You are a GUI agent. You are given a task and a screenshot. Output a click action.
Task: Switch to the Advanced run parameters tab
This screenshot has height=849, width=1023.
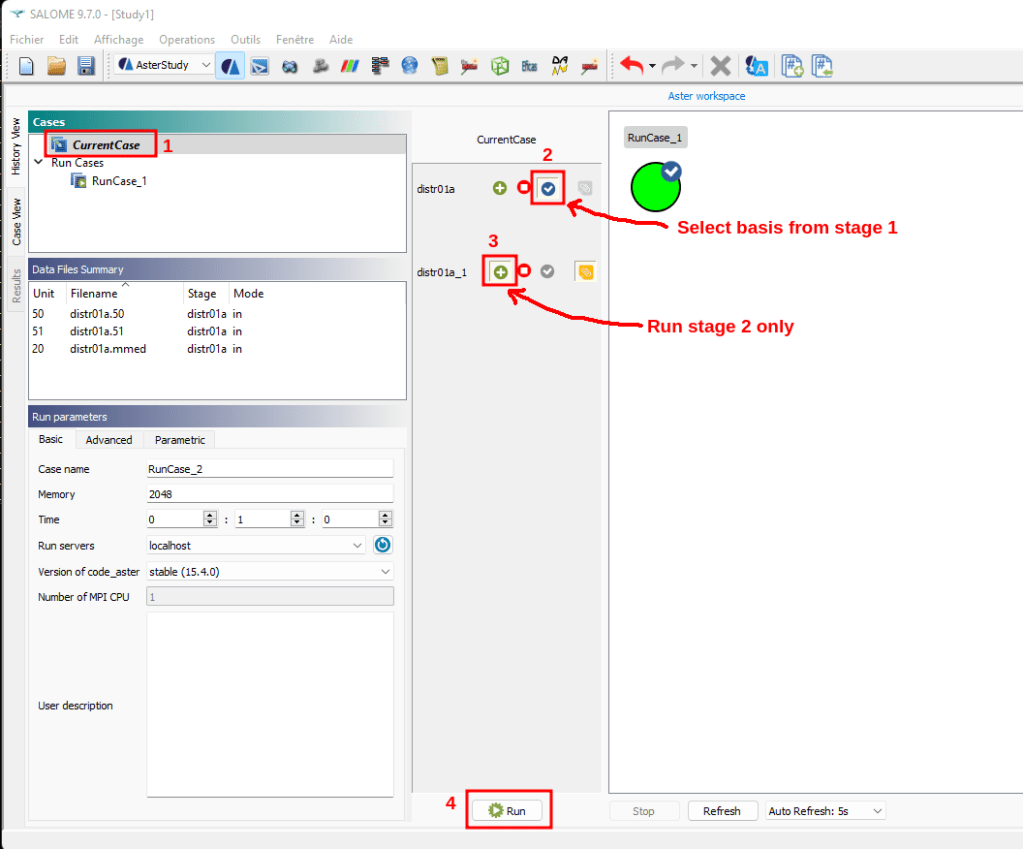(109, 440)
